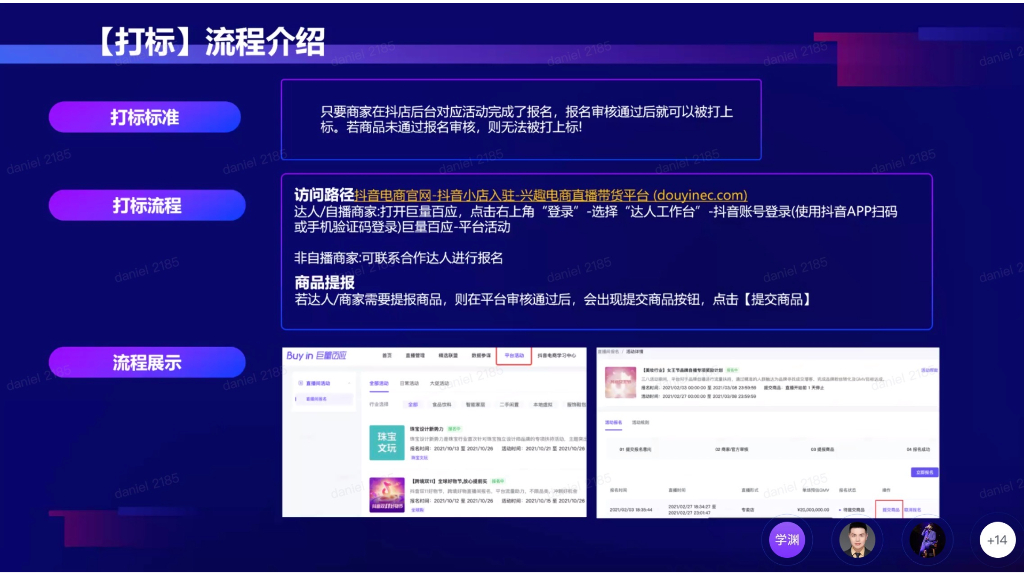The image size is (1024, 576).
Task: Open the 珠宝设计新势力 activity title
Action: click(x=426, y=429)
